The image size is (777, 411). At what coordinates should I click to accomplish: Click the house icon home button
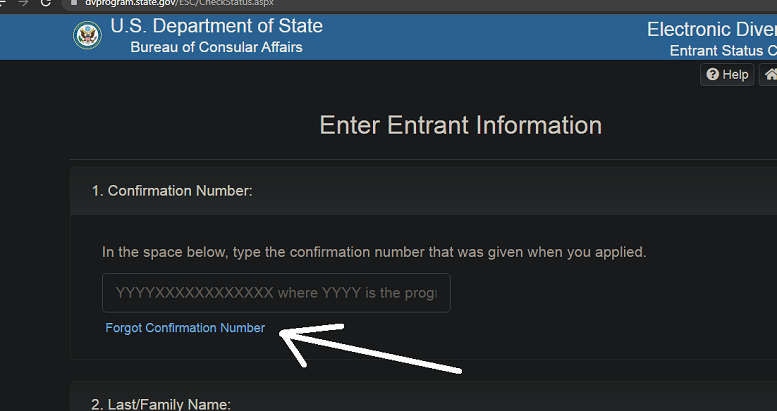pos(771,74)
